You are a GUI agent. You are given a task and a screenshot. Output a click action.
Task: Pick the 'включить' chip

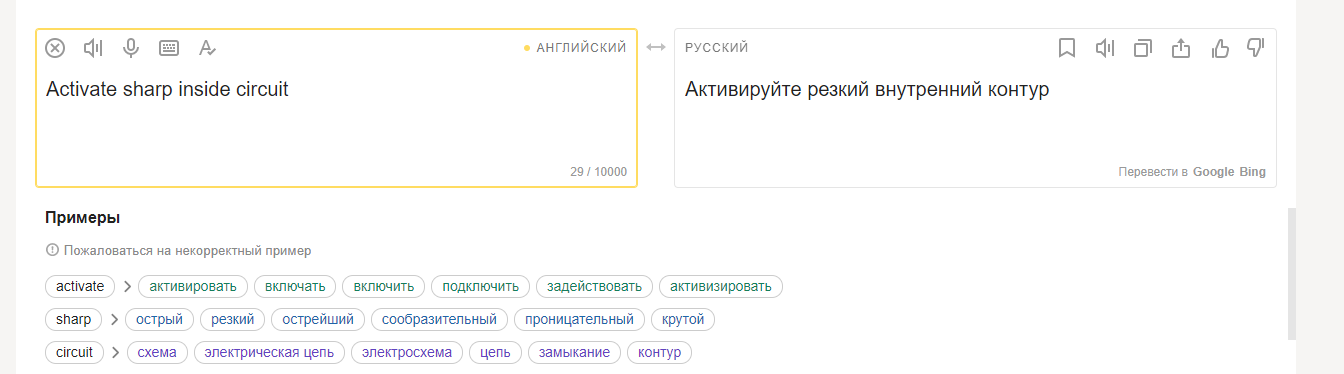pyautogui.click(x=384, y=286)
